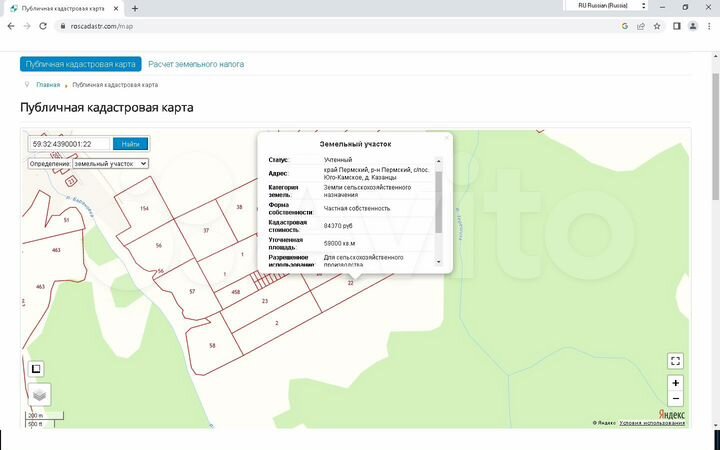Click the fullscreen map icon
720x450 pixels.
676,361
